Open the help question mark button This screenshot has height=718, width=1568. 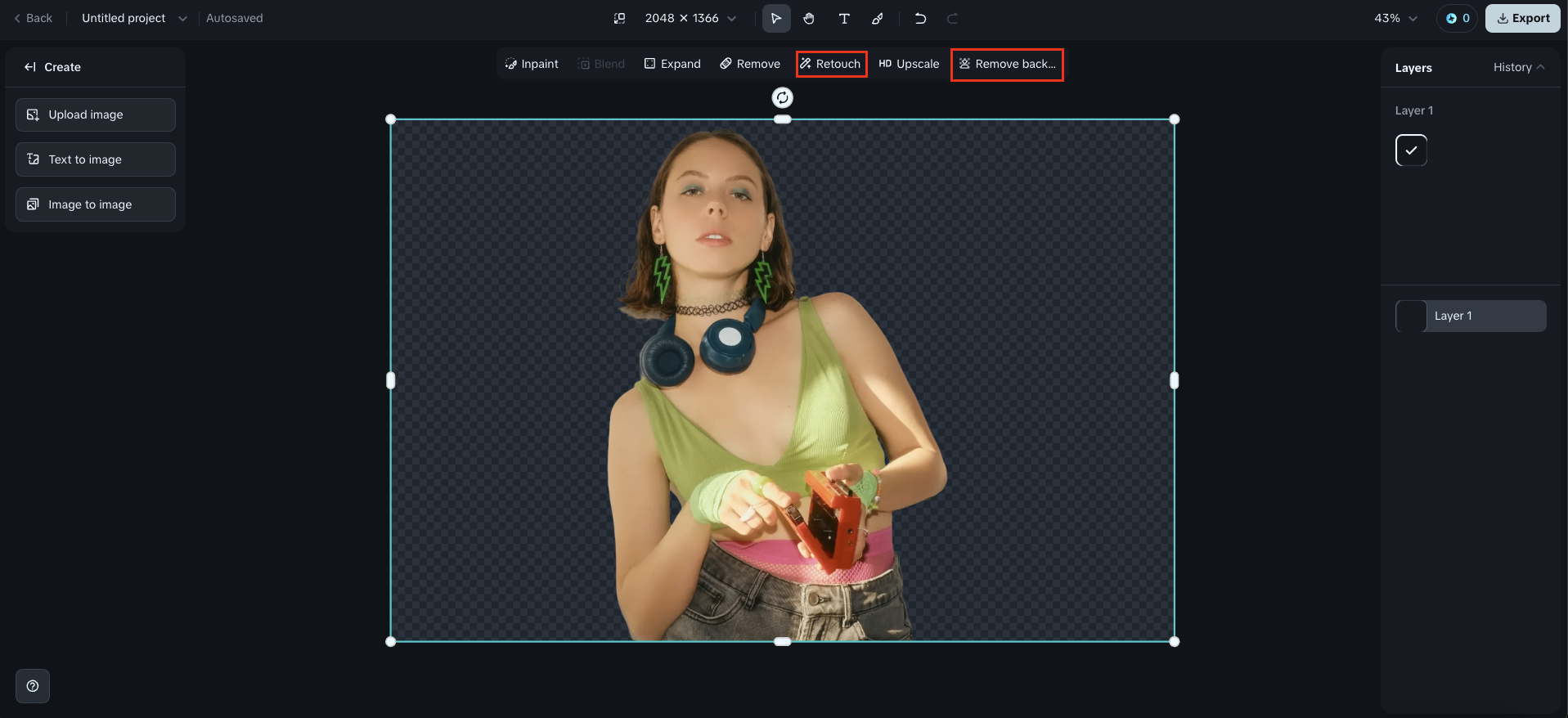click(x=33, y=686)
